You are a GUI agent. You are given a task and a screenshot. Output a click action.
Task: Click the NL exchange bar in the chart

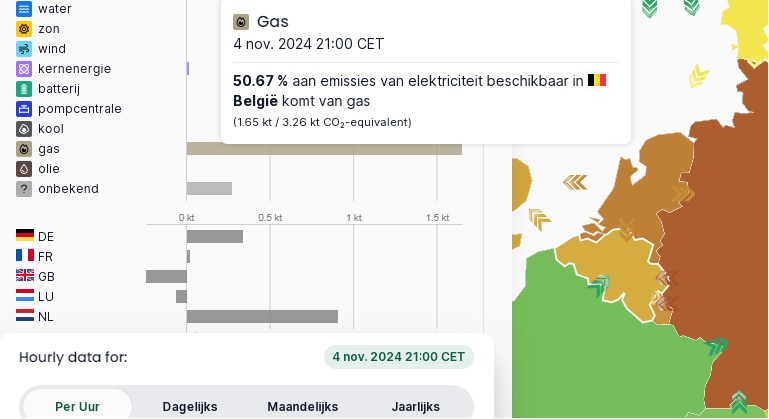(x=262, y=316)
